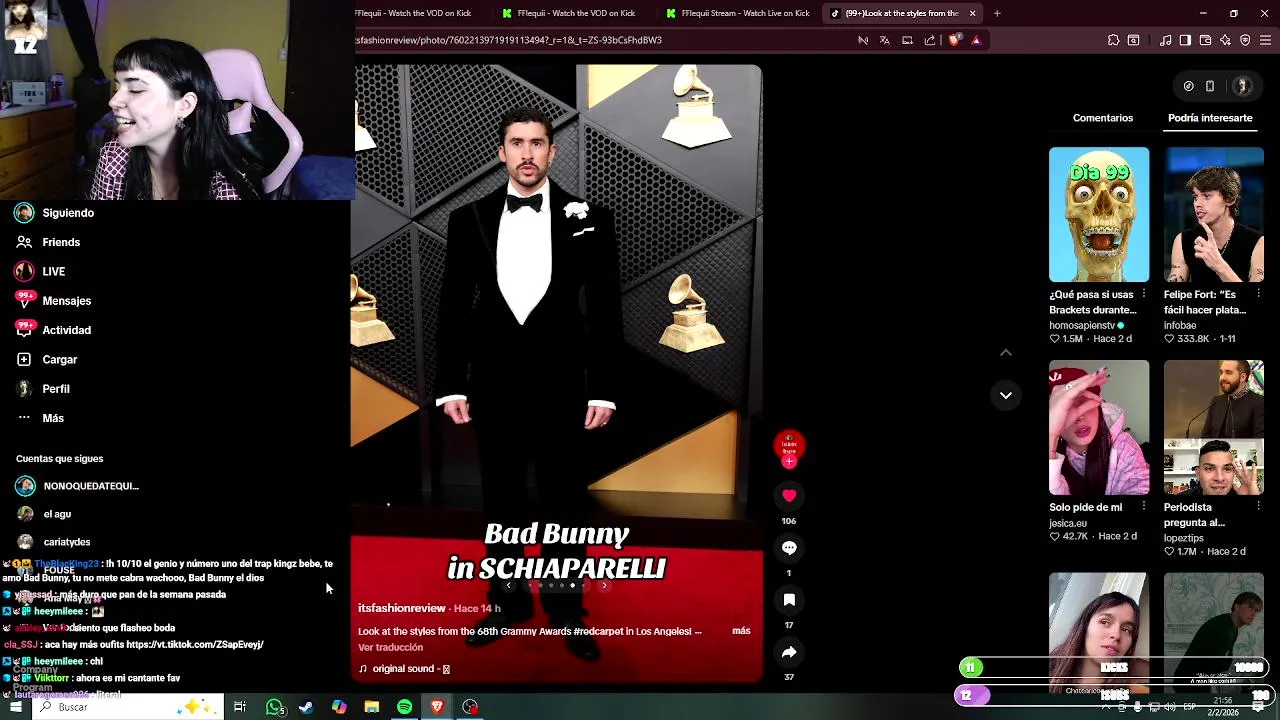Open options for 'Periodista pregunta al...' video

(x=1258, y=507)
